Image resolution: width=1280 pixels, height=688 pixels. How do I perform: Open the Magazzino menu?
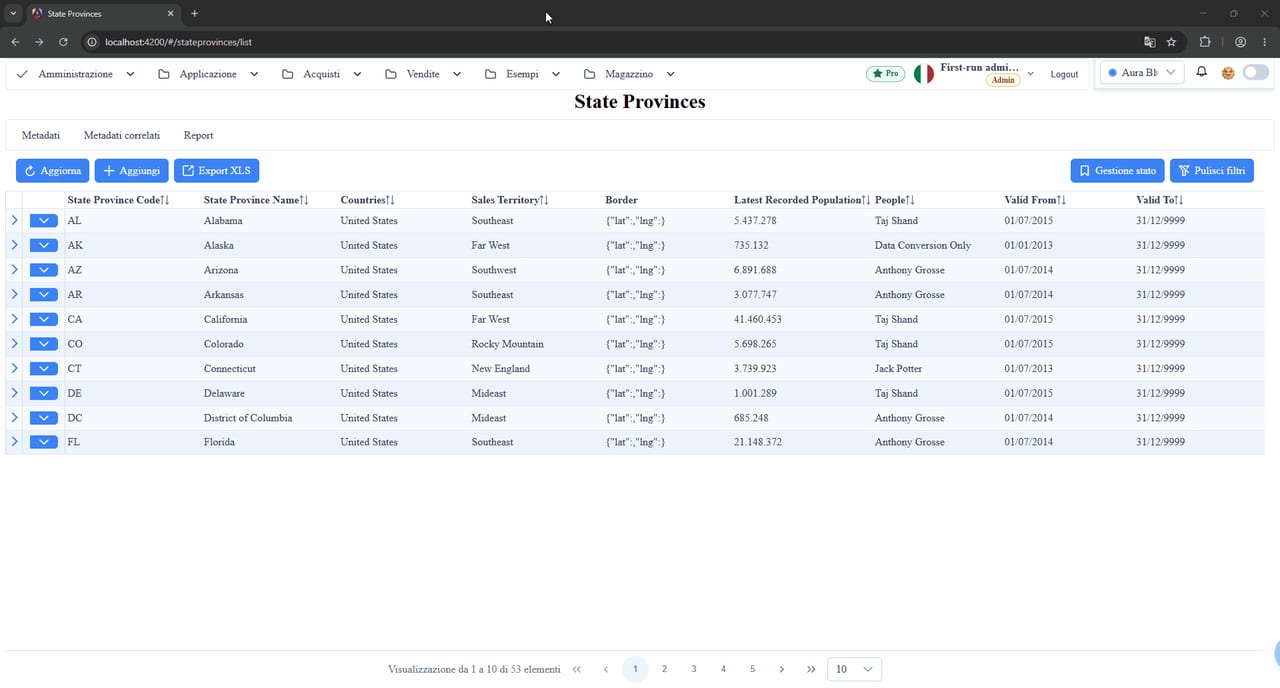629,74
